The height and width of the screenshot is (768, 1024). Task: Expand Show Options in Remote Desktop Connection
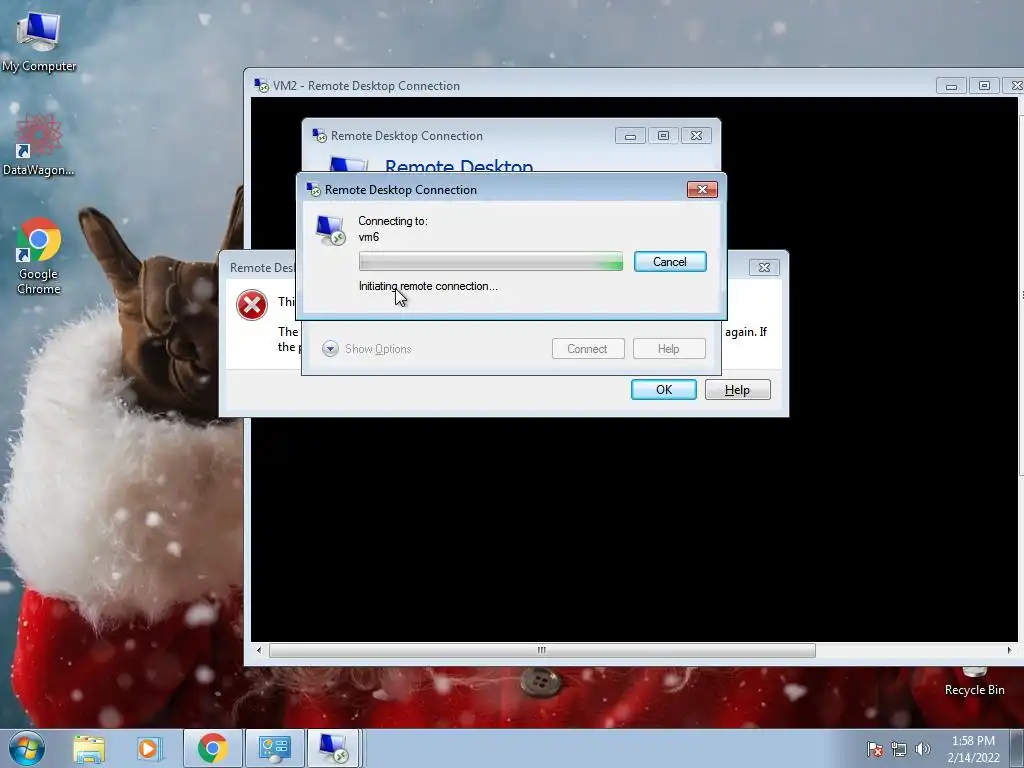[366, 349]
